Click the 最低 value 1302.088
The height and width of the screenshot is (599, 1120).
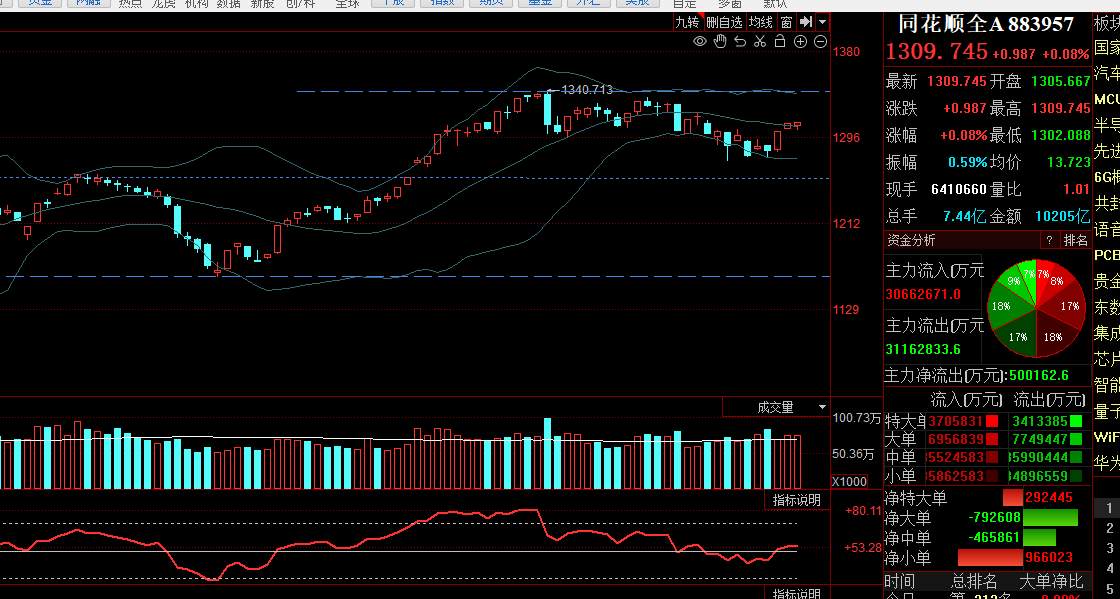point(1060,136)
